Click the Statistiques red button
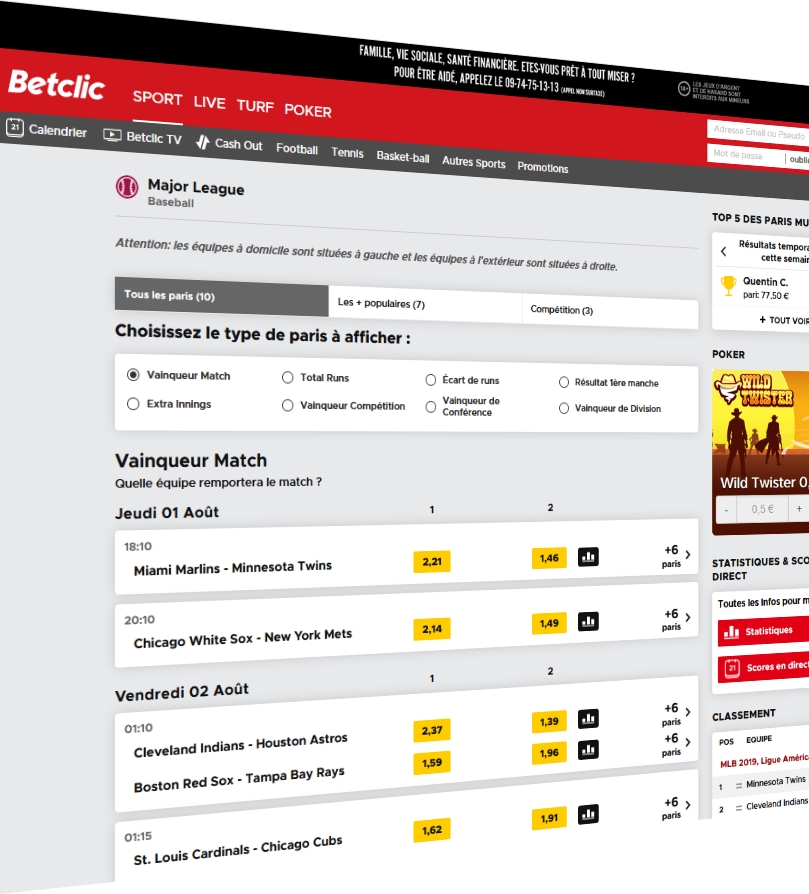Viewport: 809px width, 894px height. click(763, 631)
